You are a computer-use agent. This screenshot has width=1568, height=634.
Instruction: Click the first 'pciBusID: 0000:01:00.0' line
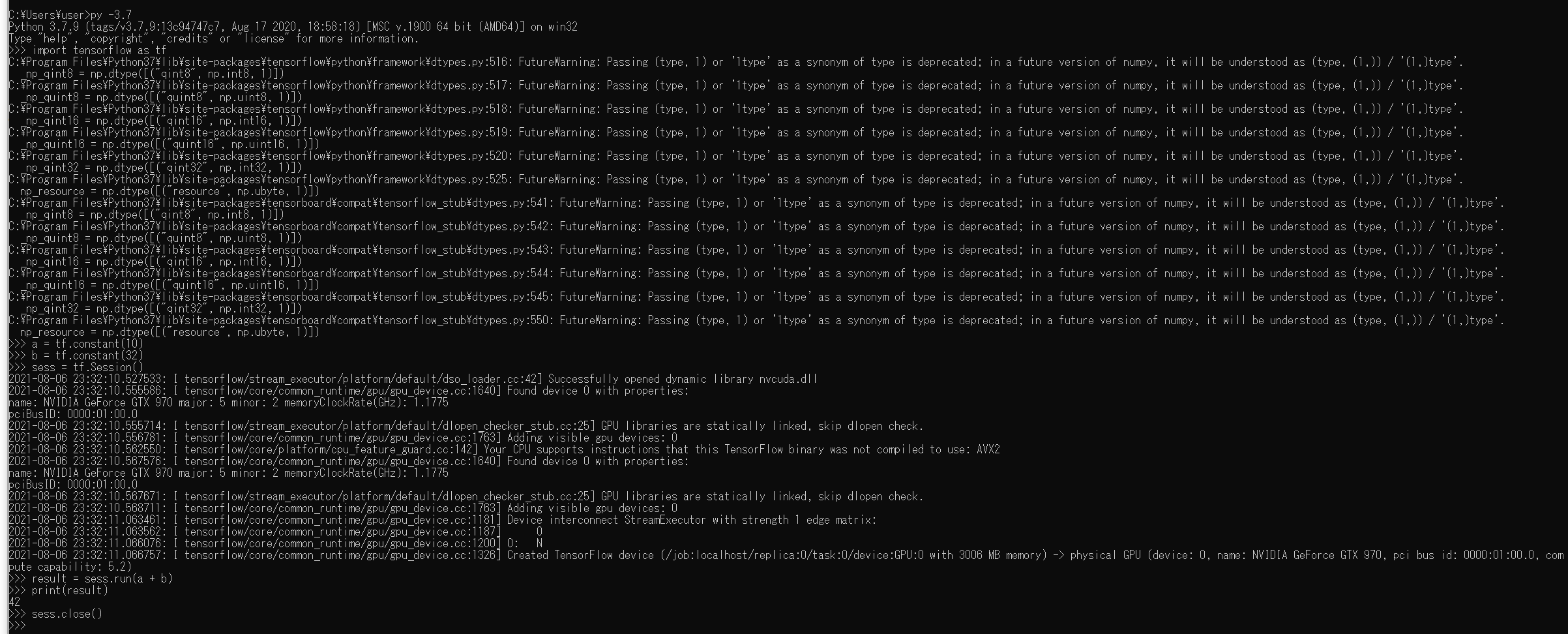(73, 414)
